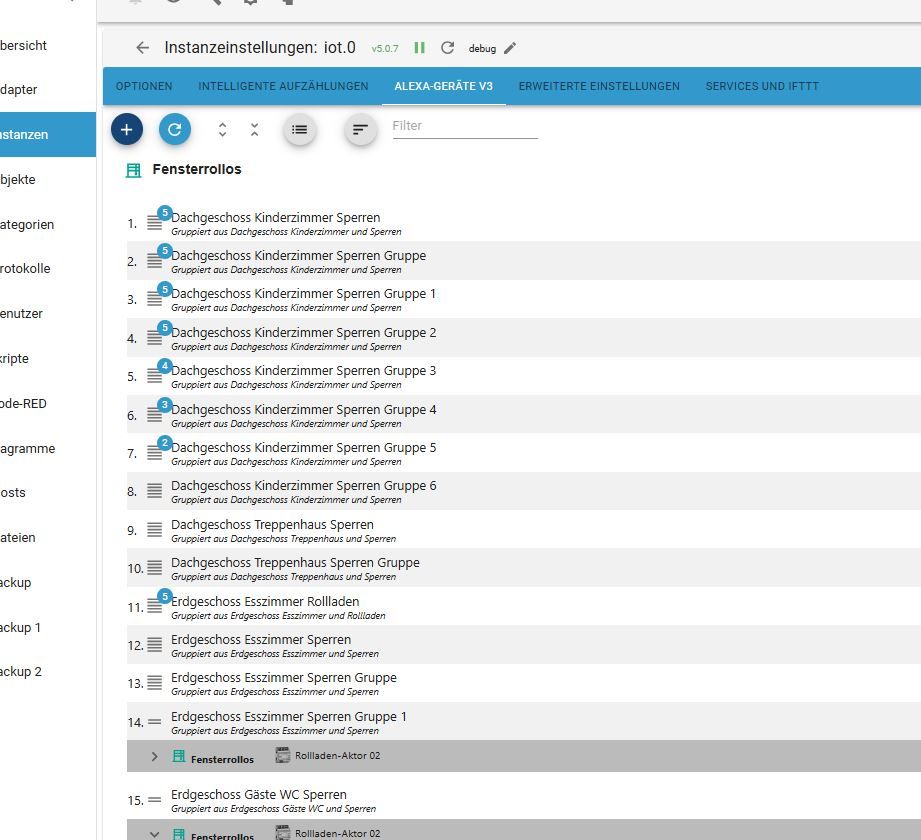
Task: Open the Kategorien sidebar item
Action: pos(48,224)
